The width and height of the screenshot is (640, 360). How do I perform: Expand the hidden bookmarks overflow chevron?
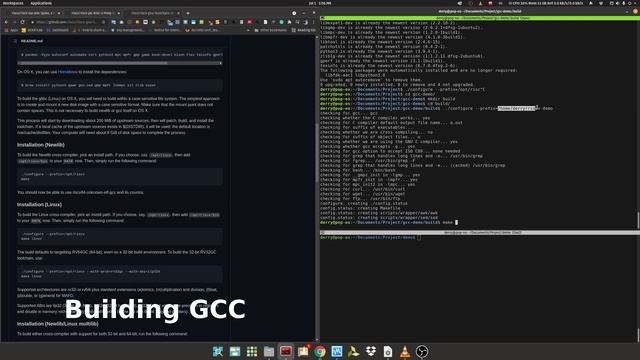[x=248, y=30]
